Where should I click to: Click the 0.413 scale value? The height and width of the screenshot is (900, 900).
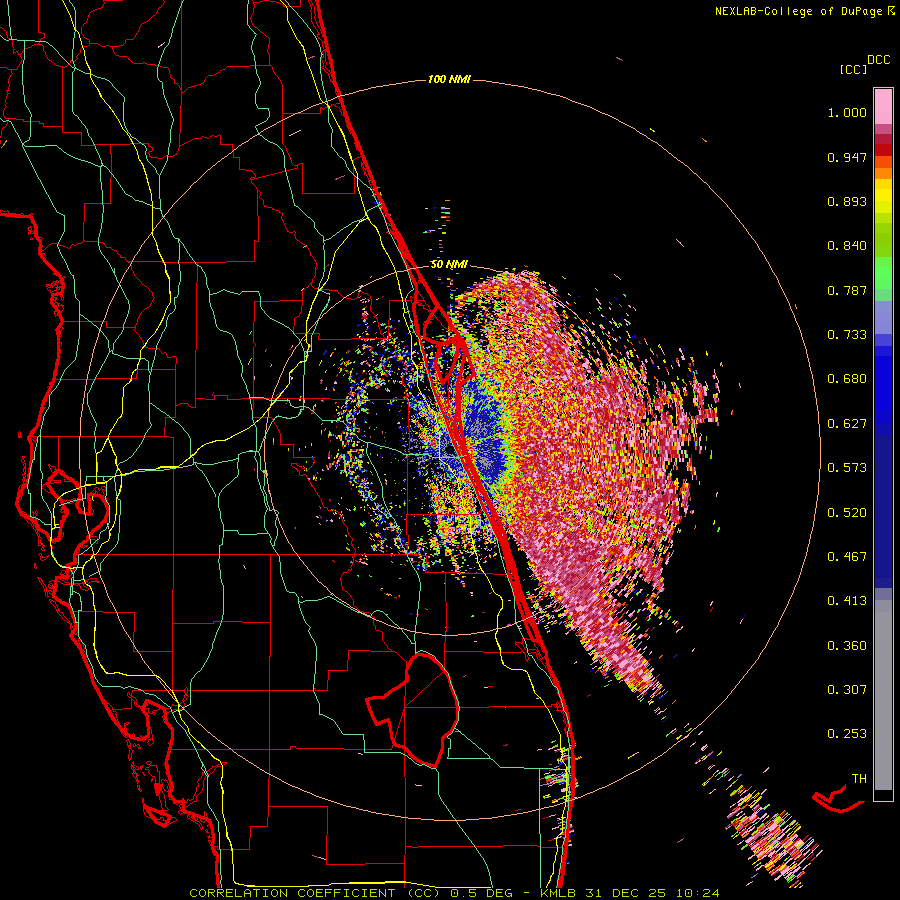847,601
